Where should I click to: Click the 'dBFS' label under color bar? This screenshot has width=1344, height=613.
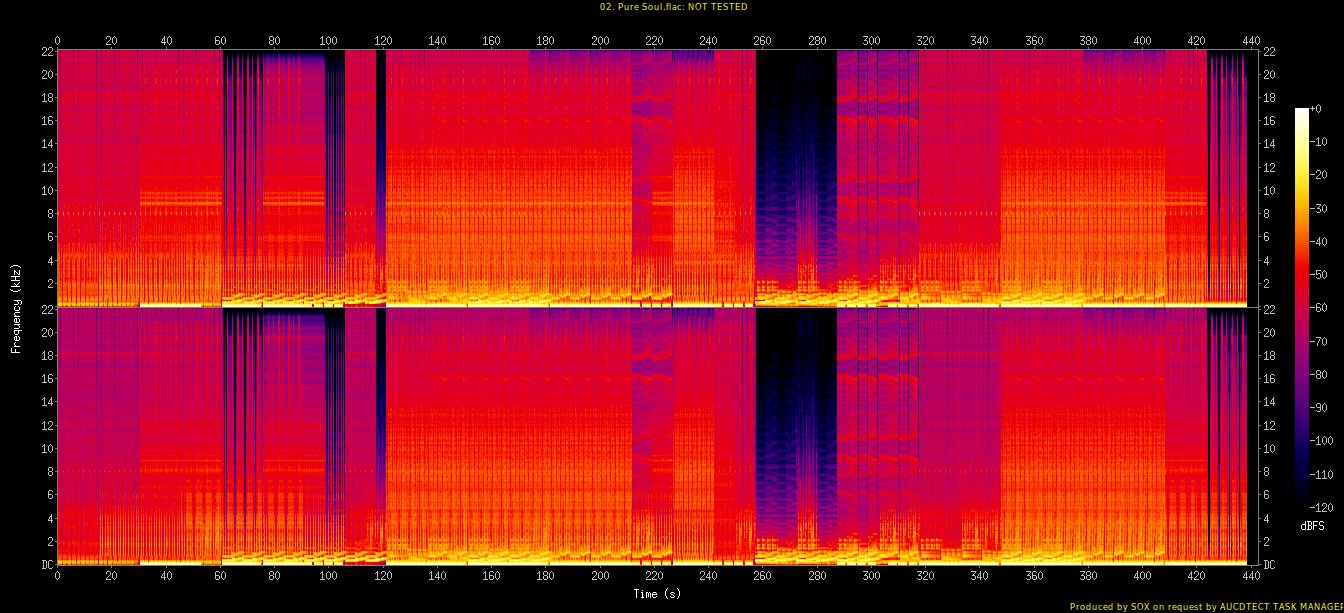point(1312,526)
